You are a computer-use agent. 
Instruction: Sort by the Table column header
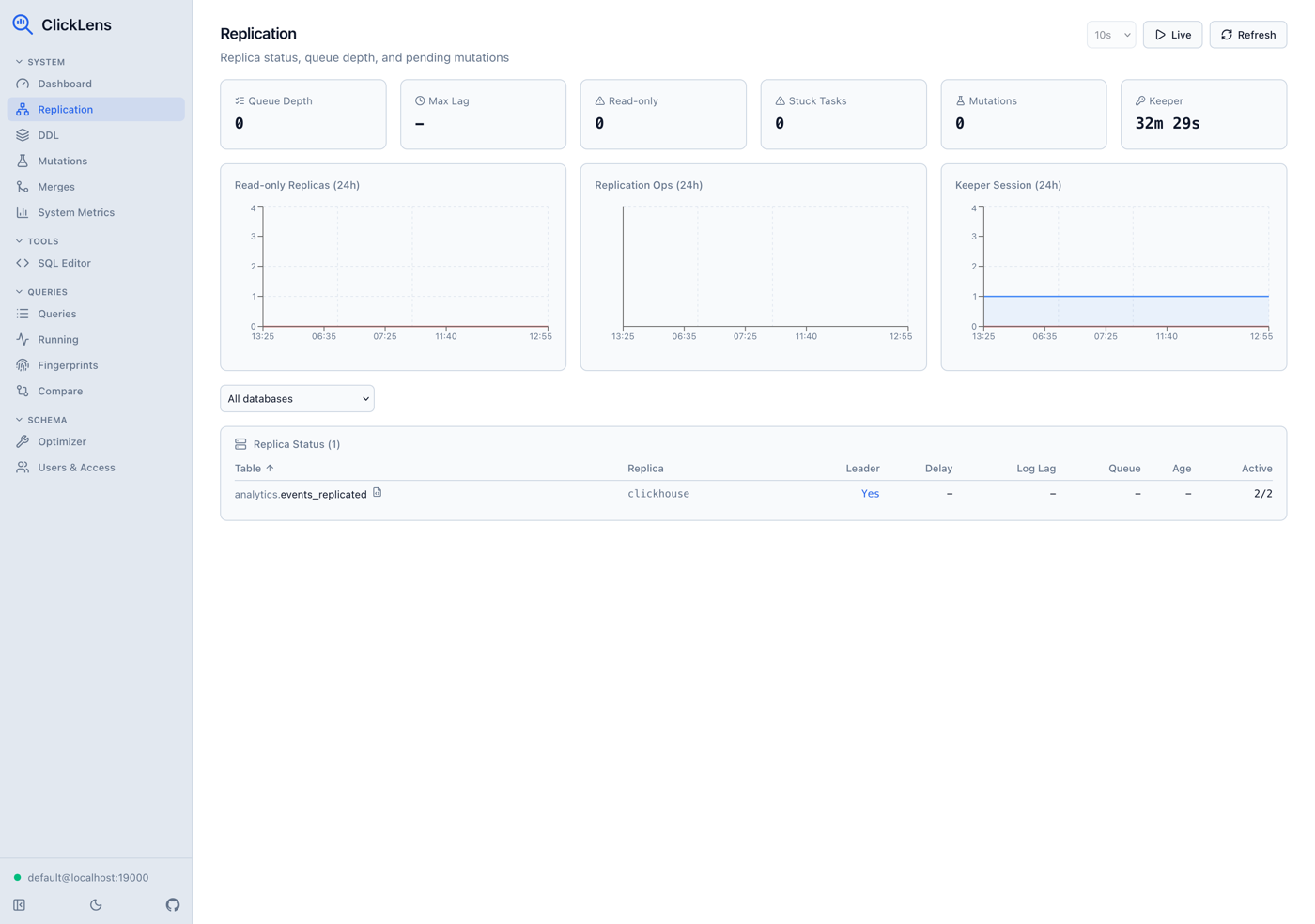point(254,468)
